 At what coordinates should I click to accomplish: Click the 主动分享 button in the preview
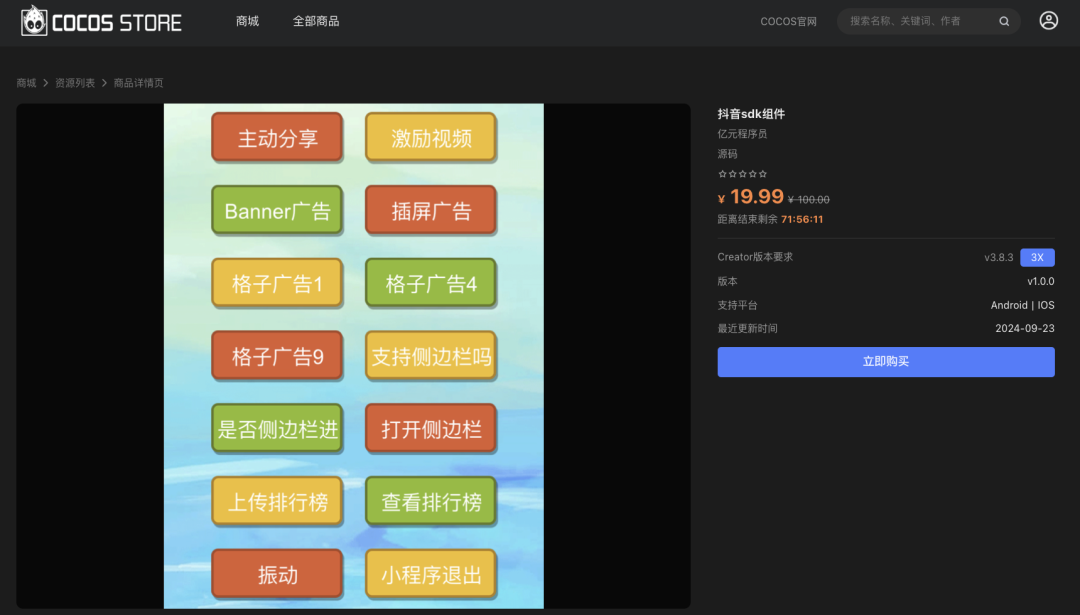point(277,138)
